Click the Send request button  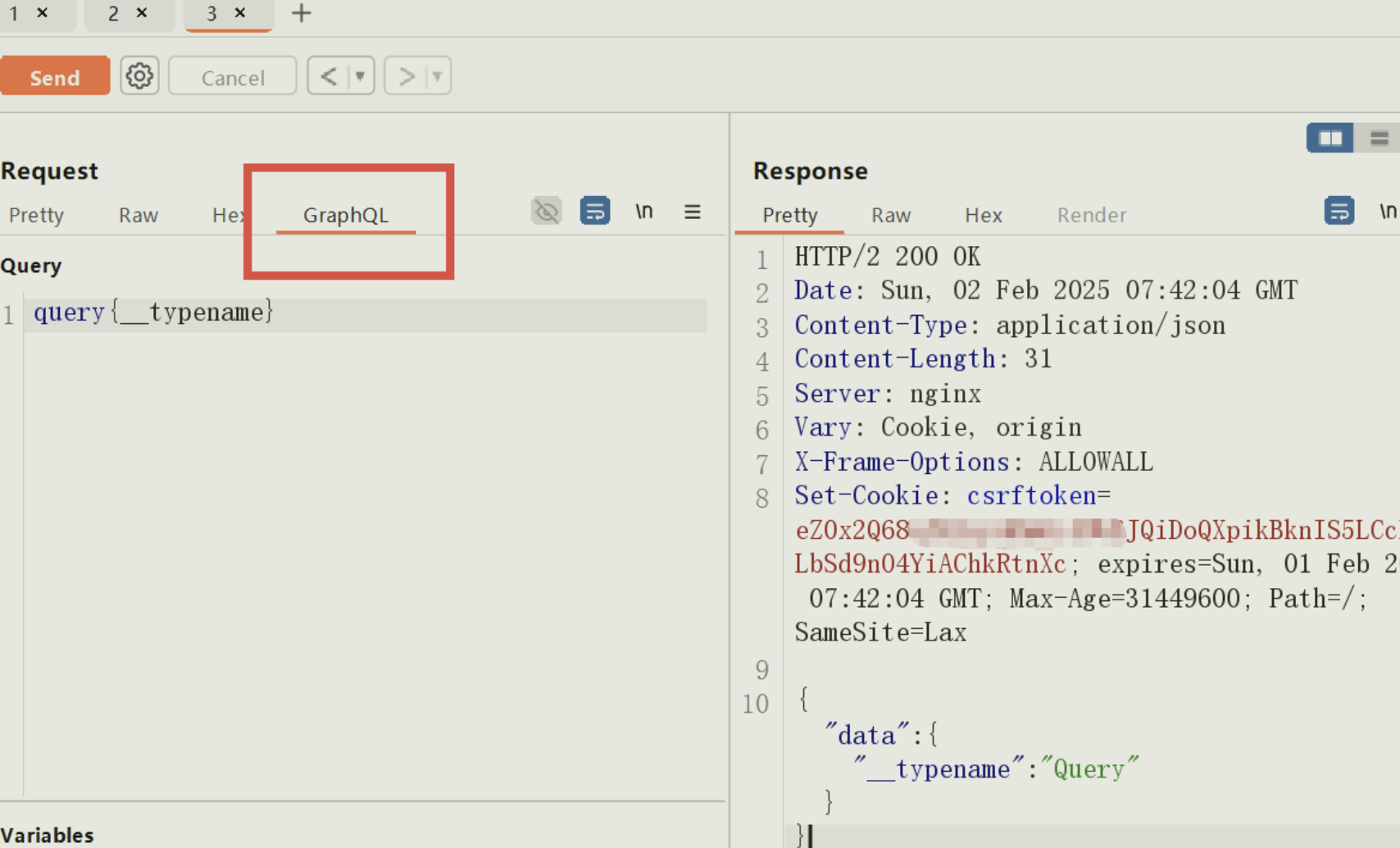(x=55, y=77)
